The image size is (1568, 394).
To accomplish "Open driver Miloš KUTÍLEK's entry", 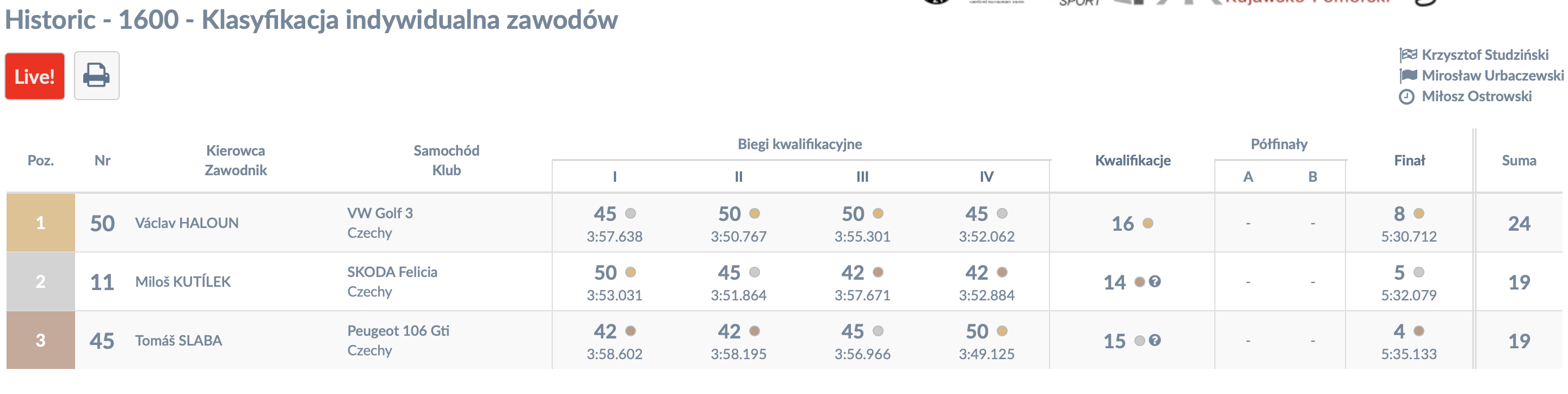I will pyautogui.click(x=183, y=281).
